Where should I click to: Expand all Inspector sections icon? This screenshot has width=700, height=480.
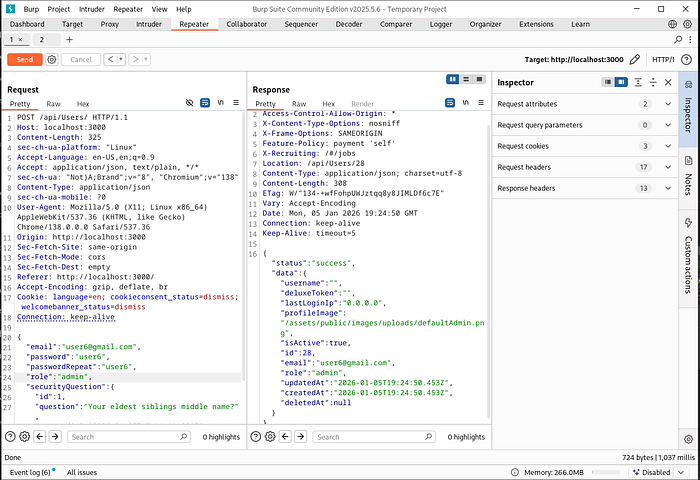(638, 82)
